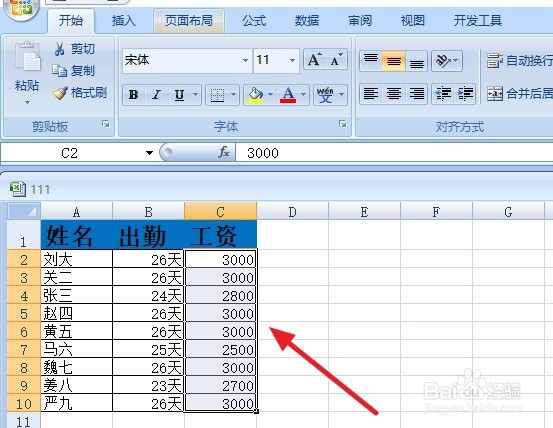Click the Select All corner button
The image size is (553, 428).
(x=24, y=211)
